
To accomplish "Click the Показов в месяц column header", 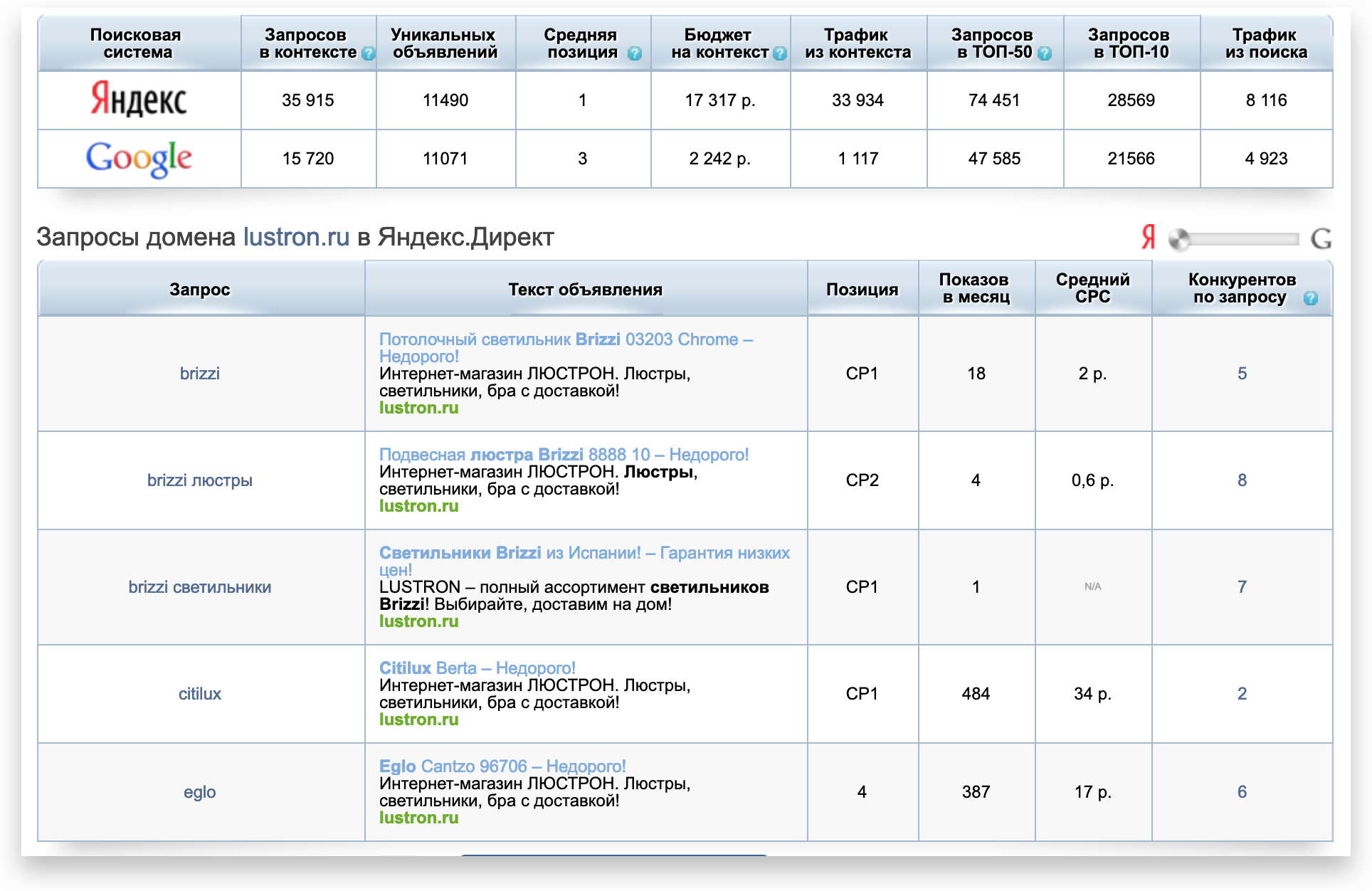I will [976, 288].
